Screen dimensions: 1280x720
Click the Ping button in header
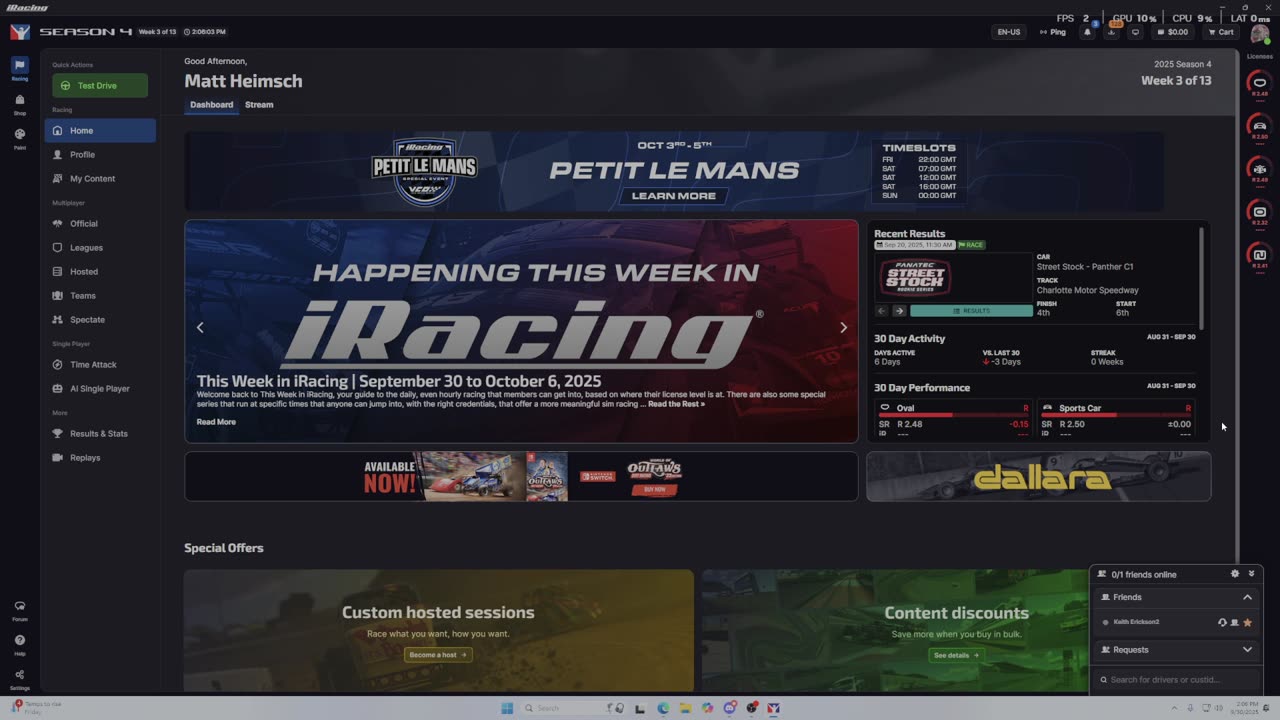[x=1053, y=32]
